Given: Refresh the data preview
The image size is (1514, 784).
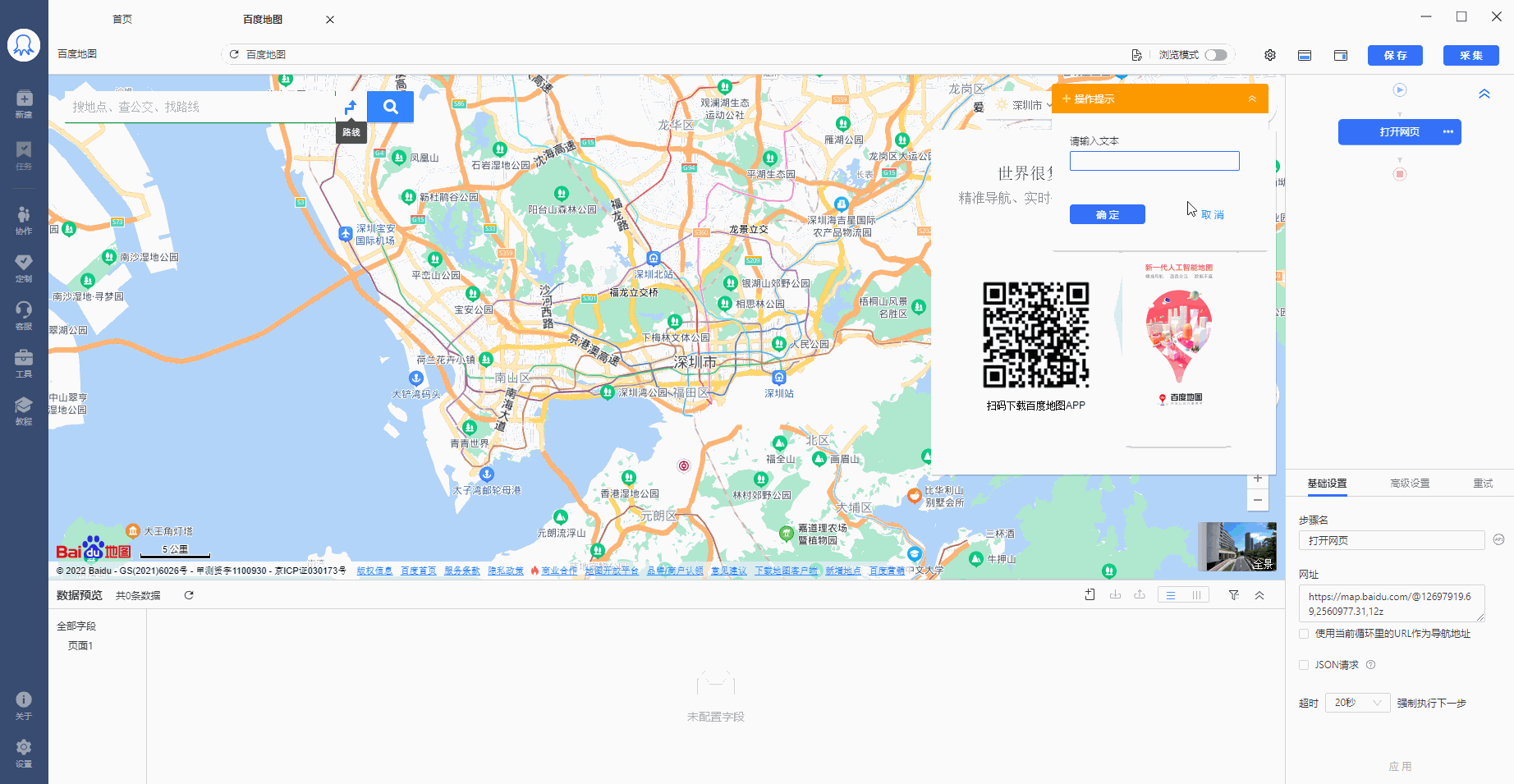Looking at the screenshot, I should pos(189,595).
